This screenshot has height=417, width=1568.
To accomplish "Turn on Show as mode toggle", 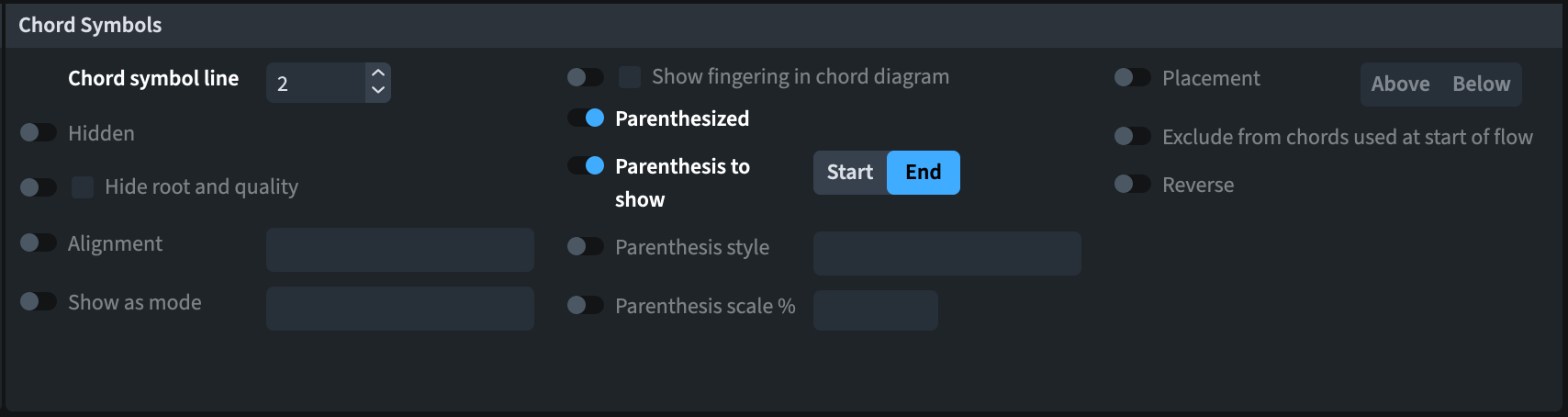I will 38,302.
